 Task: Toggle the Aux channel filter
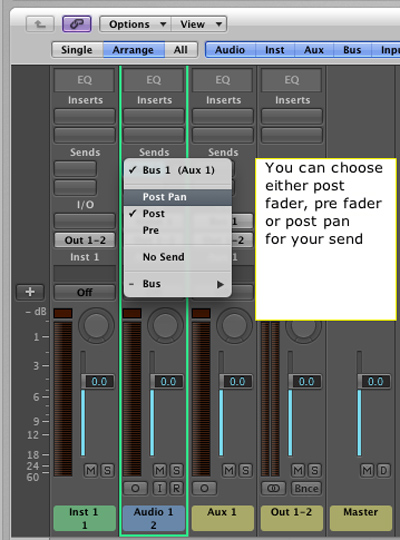(314, 50)
